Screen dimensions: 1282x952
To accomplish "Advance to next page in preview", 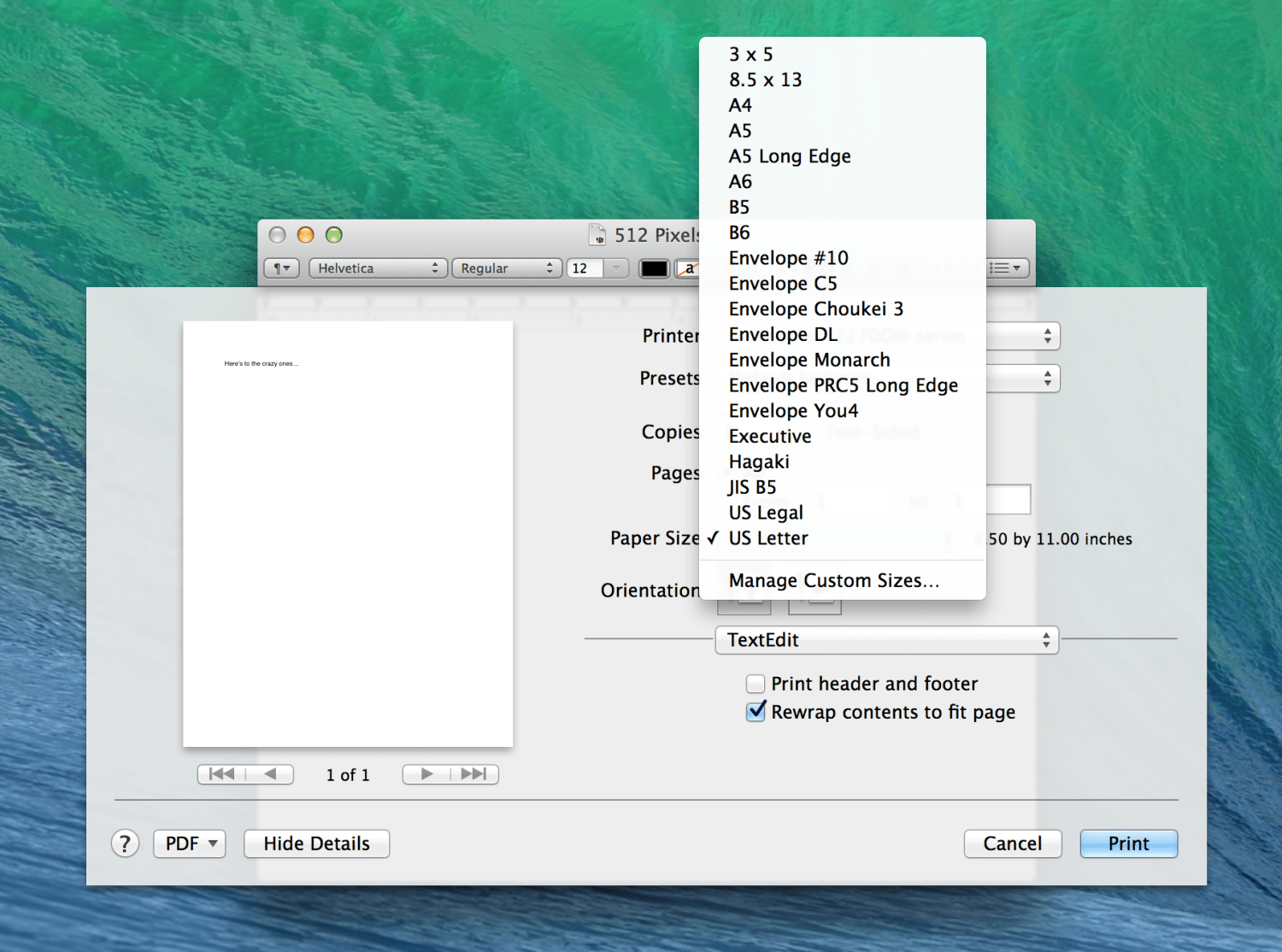I will (x=426, y=774).
